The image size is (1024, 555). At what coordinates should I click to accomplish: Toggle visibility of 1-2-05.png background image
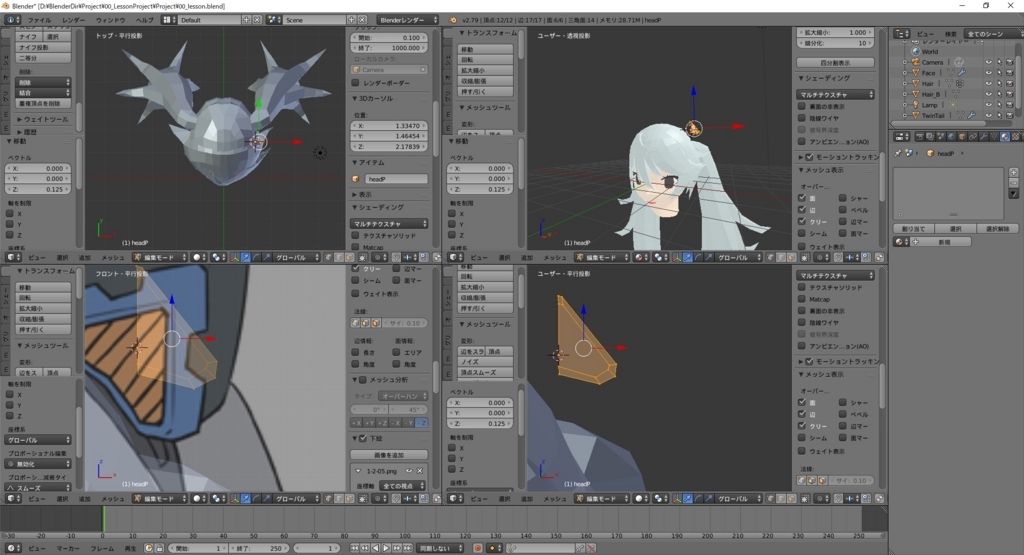click(x=409, y=471)
